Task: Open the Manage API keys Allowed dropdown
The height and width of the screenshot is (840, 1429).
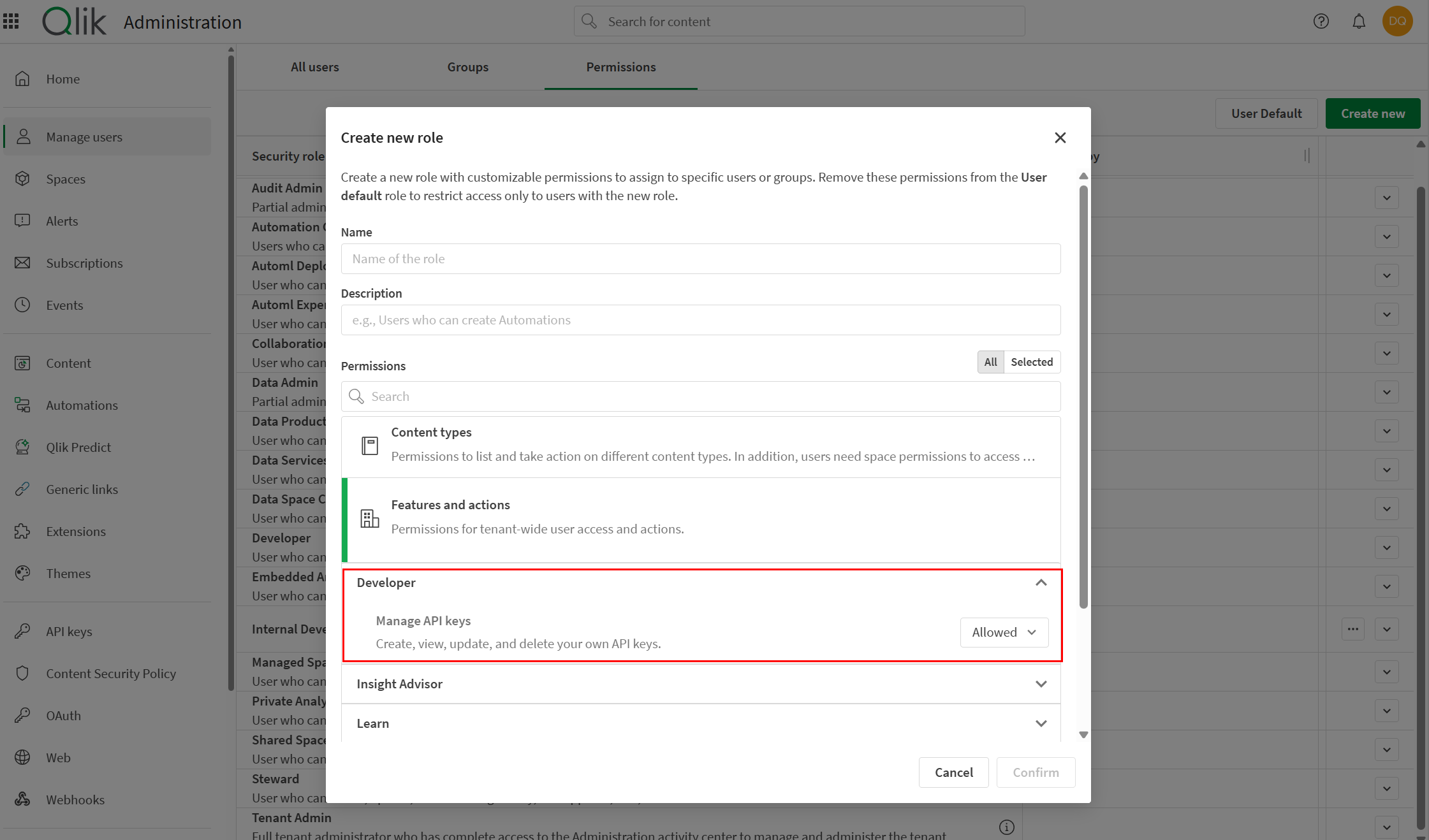Action: [x=1004, y=632]
